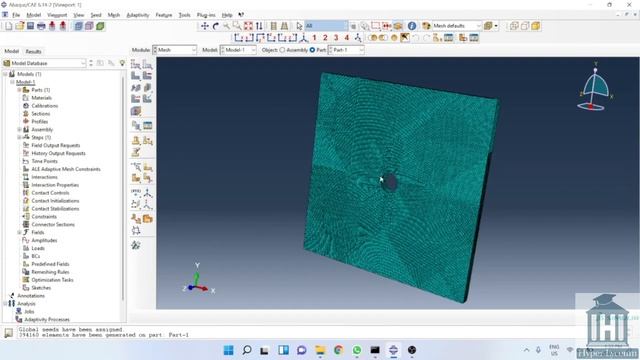Open the Adaptivity menu

(138, 15)
